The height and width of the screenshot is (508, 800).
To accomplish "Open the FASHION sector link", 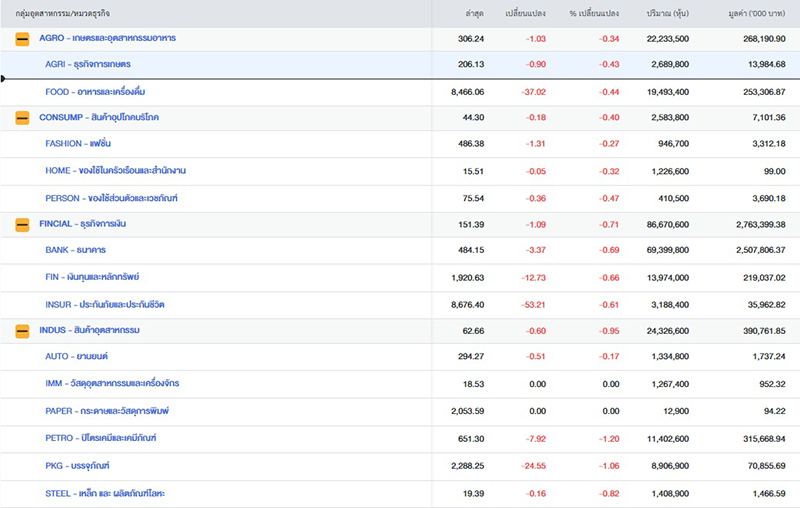I will 82,144.
